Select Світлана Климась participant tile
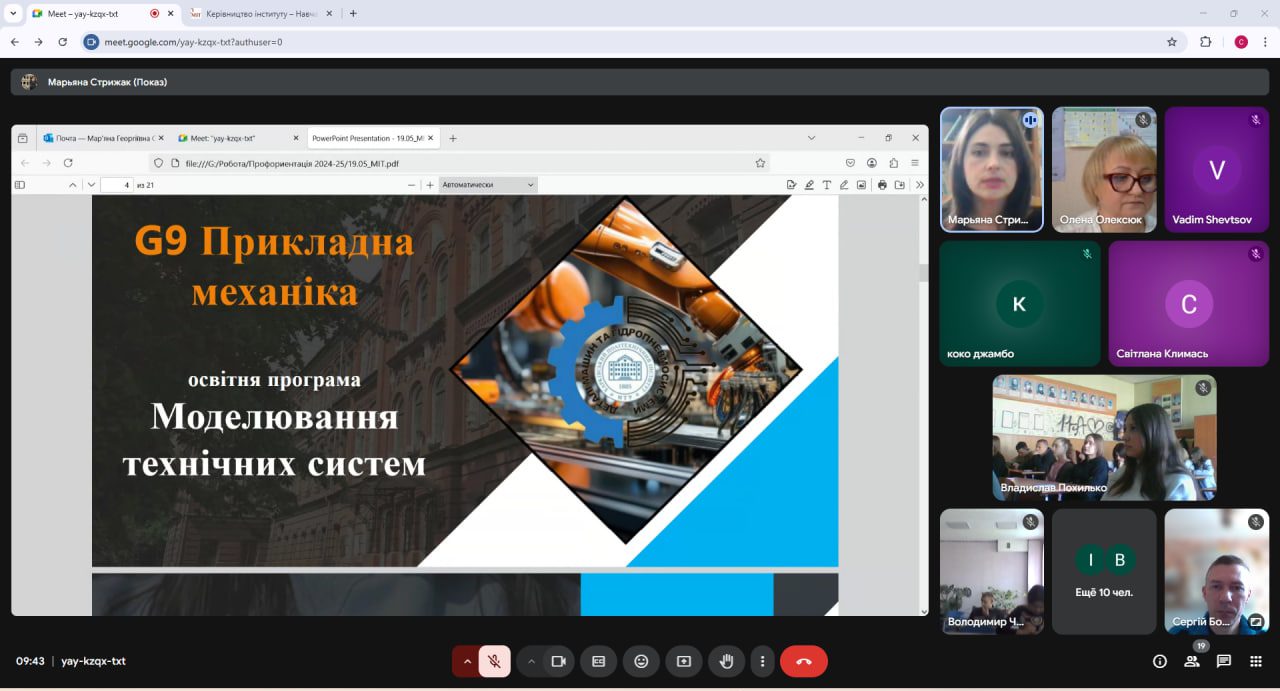Image resolution: width=1280 pixels, height=691 pixels. click(1189, 304)
